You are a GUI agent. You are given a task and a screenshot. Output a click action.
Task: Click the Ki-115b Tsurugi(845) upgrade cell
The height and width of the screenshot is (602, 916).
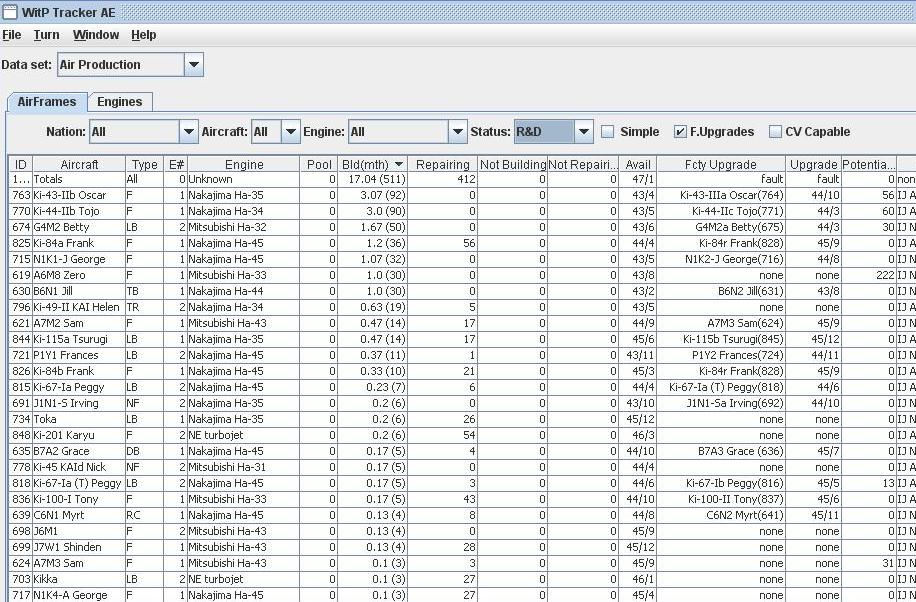[x=721, y=339]
